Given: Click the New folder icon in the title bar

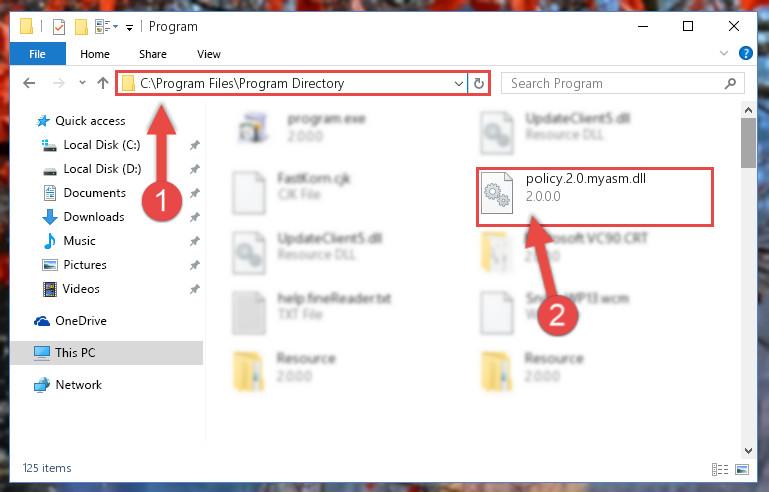Looking at the screenshot, I should coord(81,26).
